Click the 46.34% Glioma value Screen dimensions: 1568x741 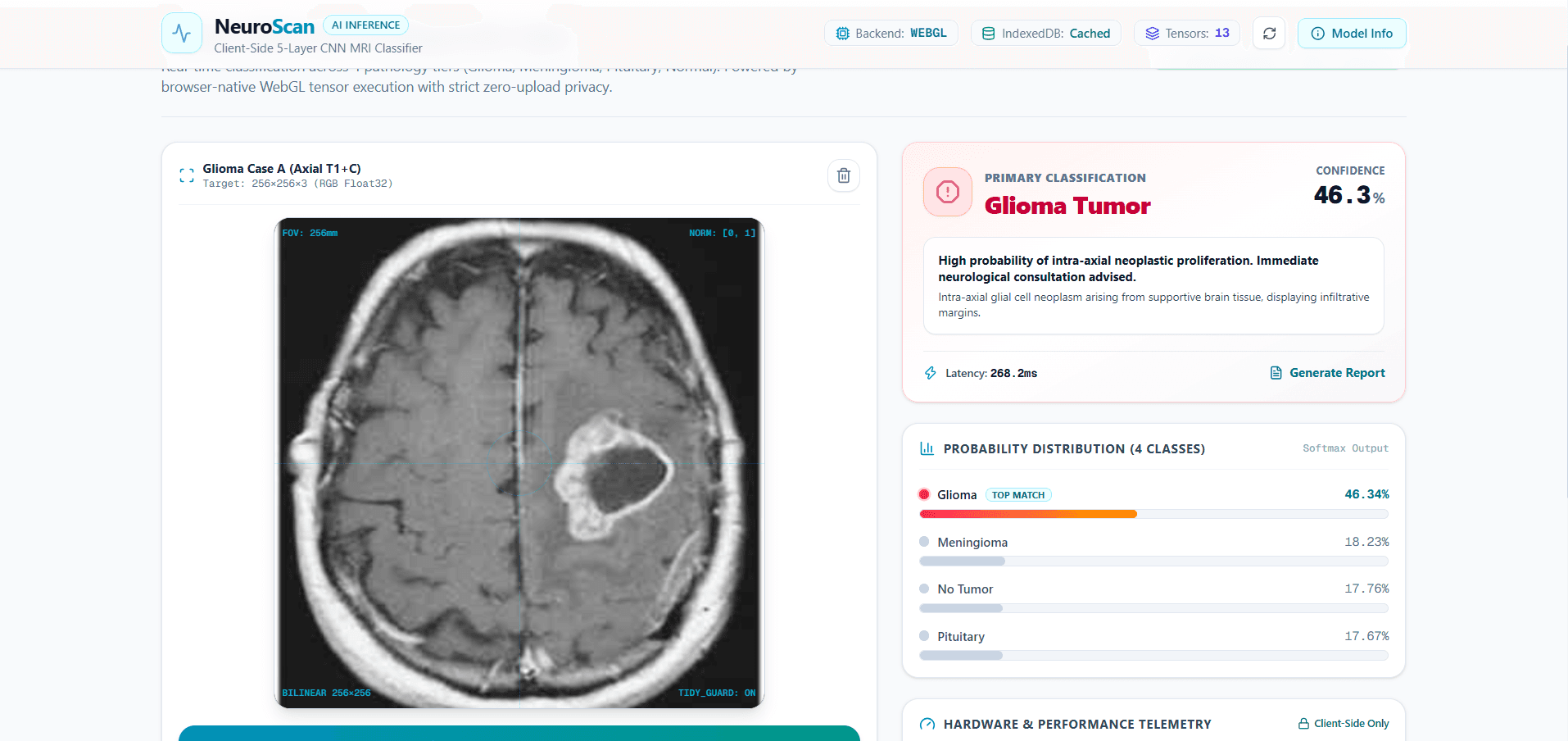(1367, 494)
